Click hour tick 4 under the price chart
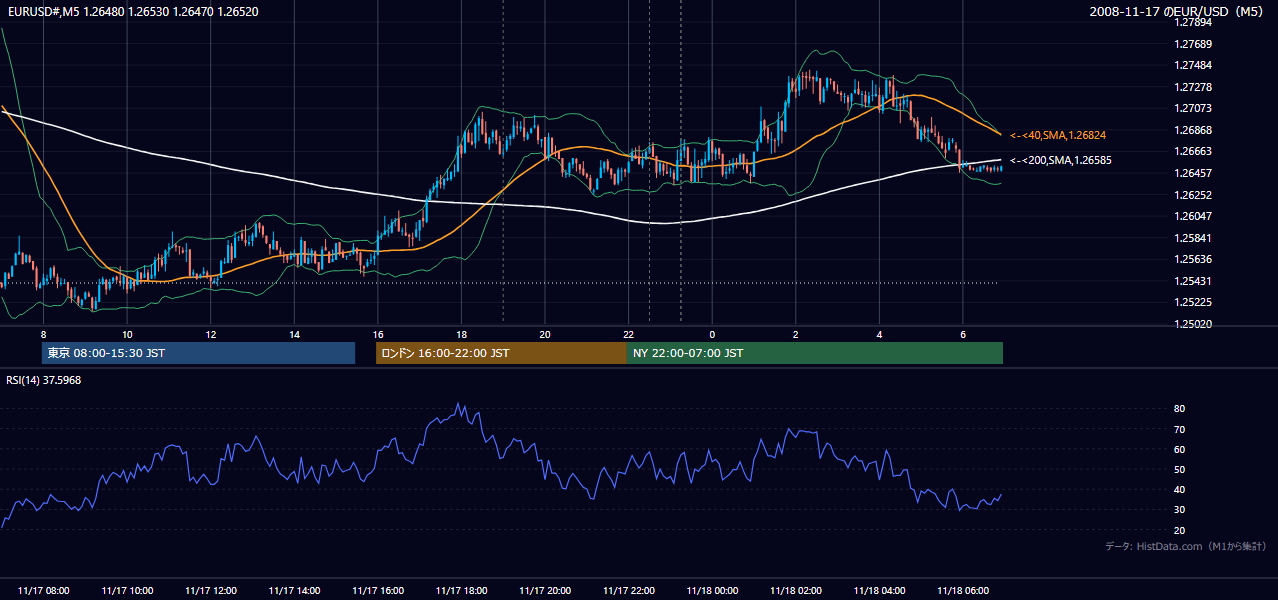 [x=879, y=334]
